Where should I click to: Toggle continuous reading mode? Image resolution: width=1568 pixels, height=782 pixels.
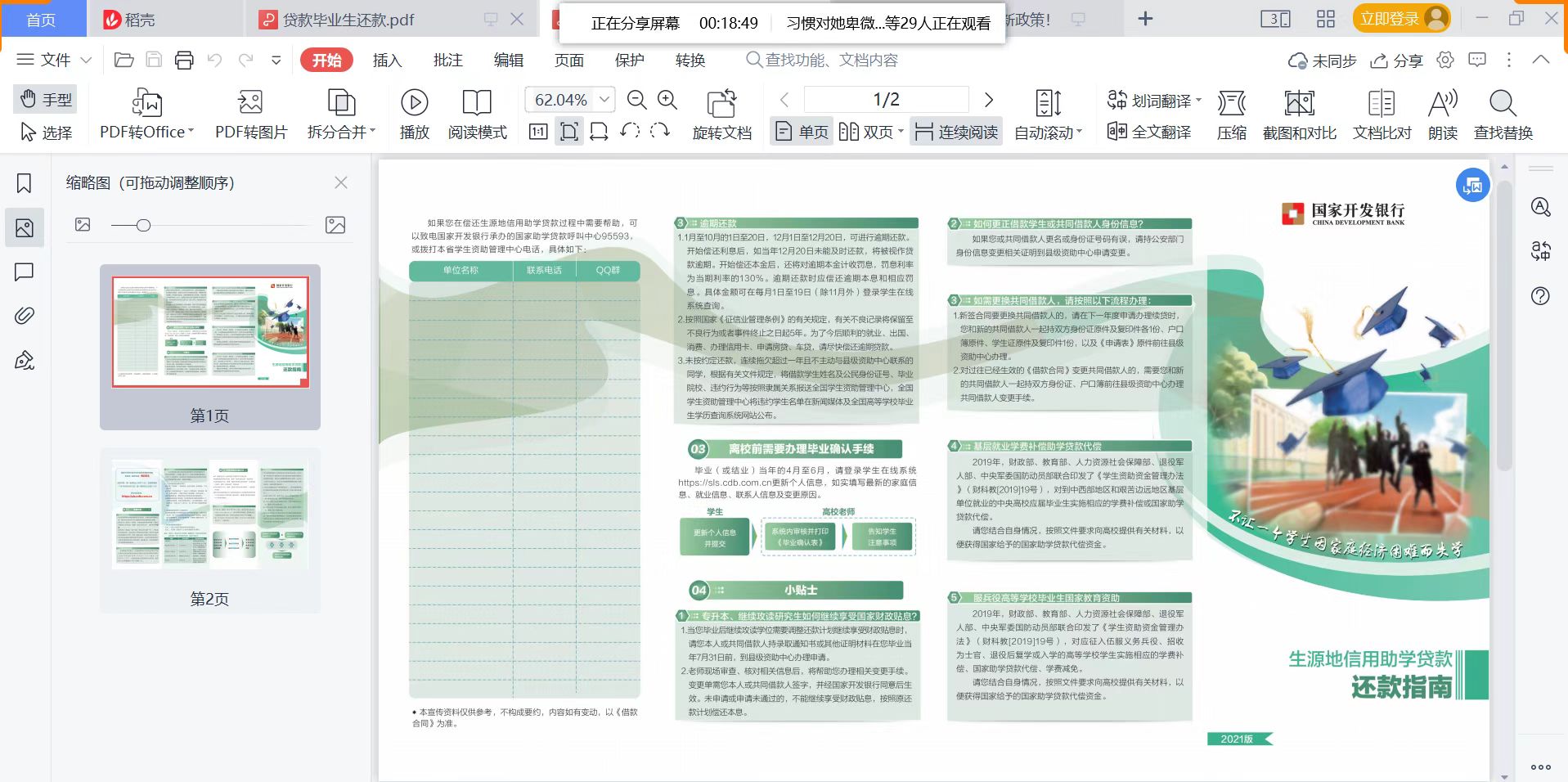[x=956, y=132]
